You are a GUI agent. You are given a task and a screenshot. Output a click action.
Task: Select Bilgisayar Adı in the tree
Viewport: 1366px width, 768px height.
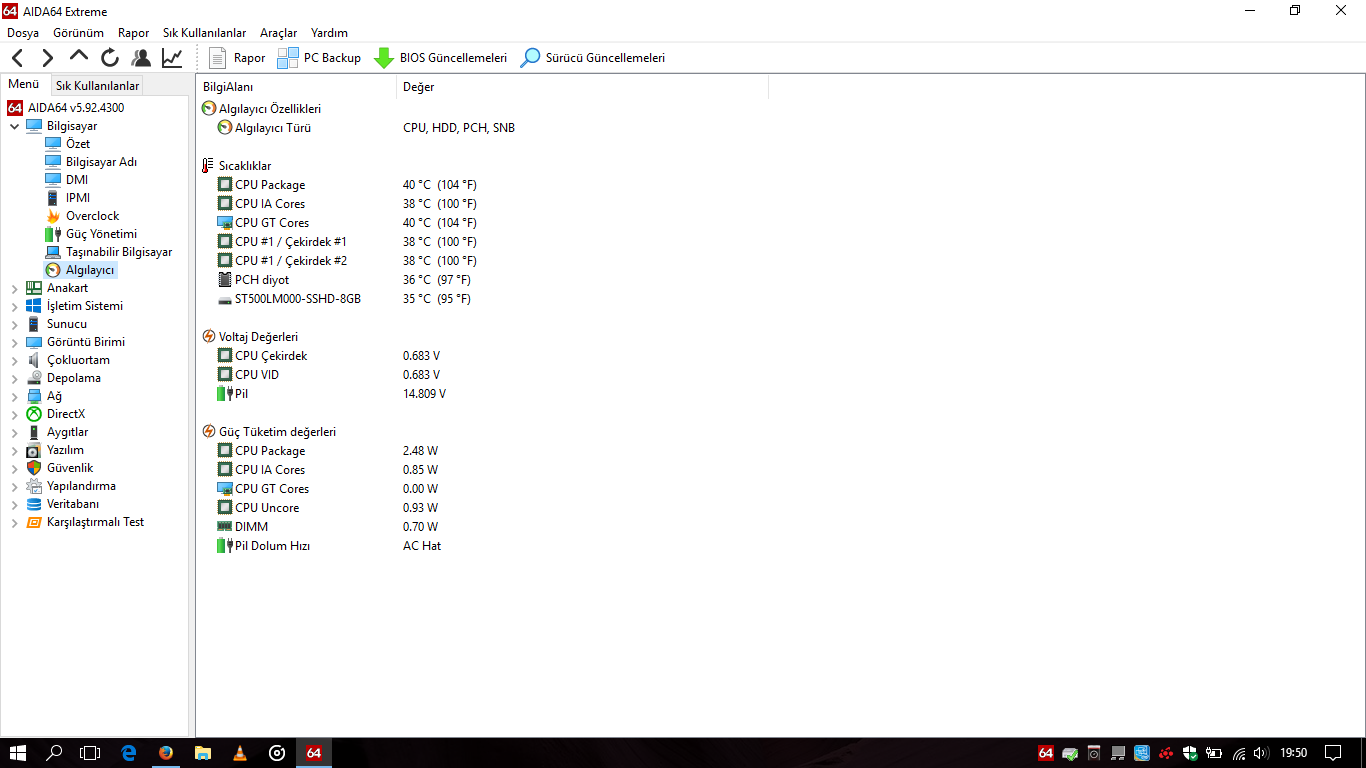[101, 162]
